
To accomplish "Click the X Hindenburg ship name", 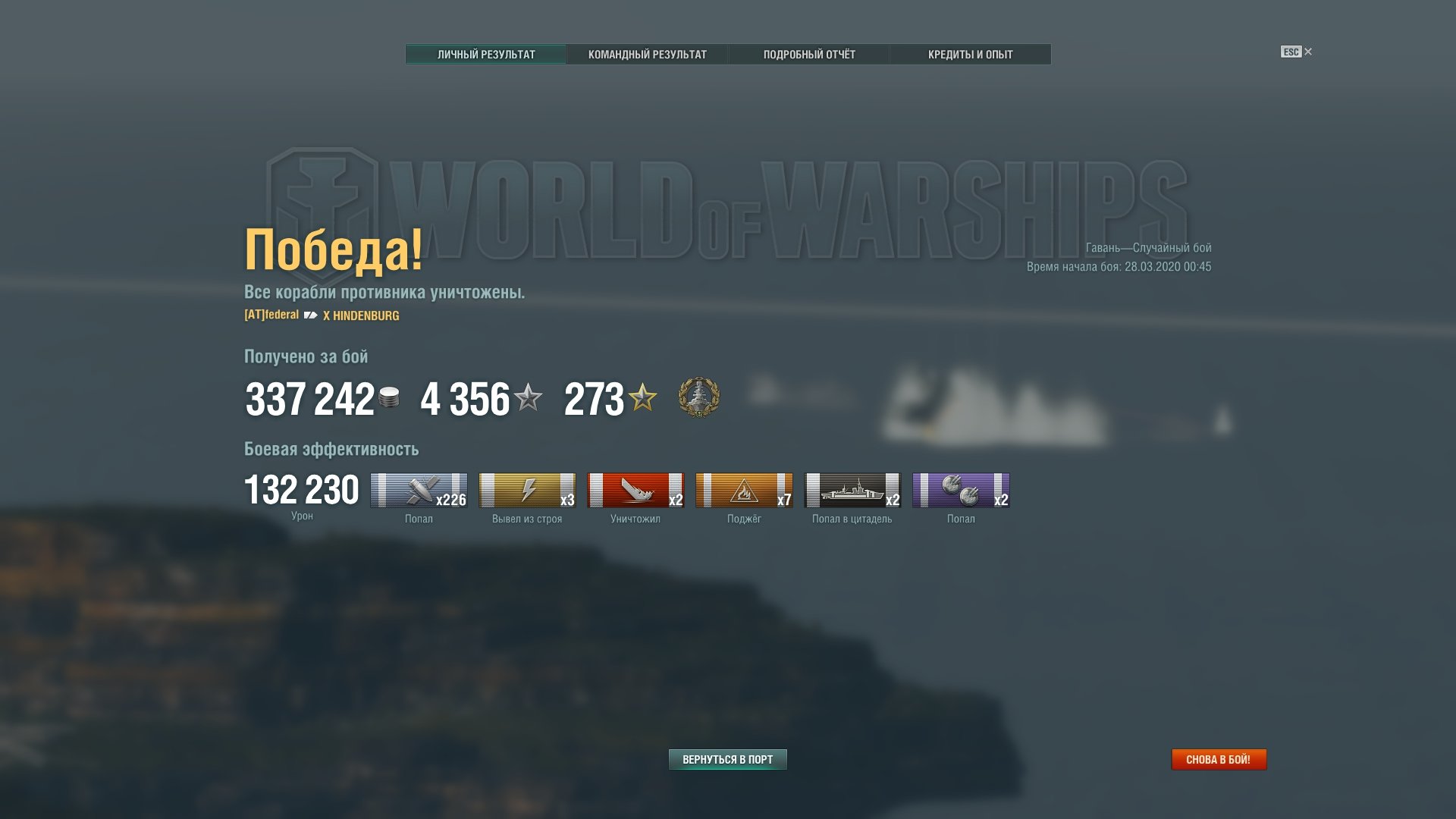I will [x=361, y=315].
